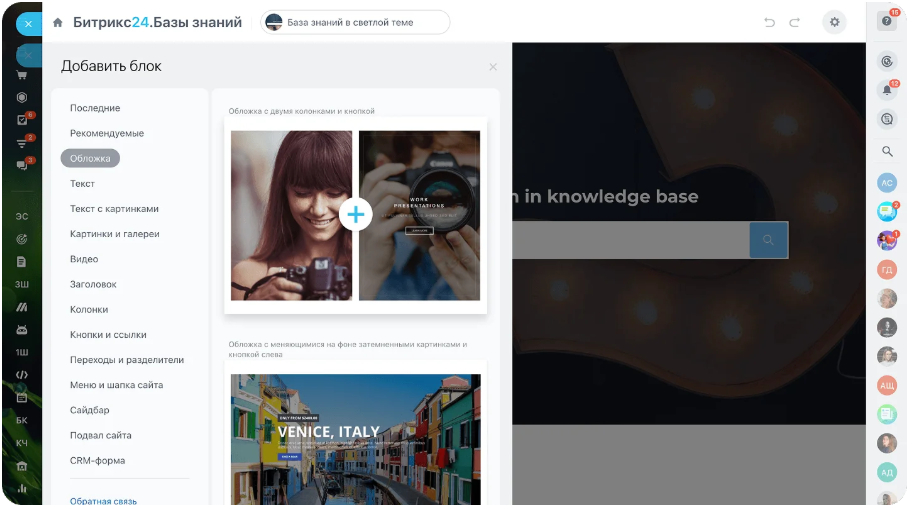Click the code brackets icon in left sidebar

pyautogui.click(x=22, y=374)
